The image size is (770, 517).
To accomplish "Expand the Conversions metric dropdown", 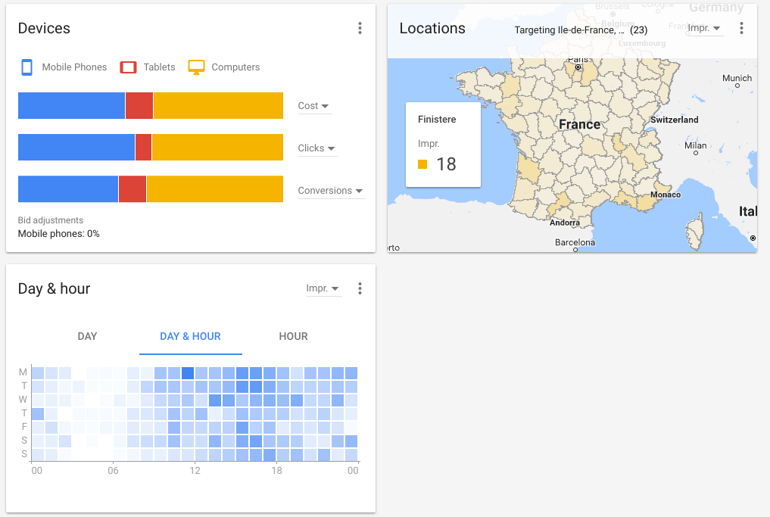I will click(330, 191).
